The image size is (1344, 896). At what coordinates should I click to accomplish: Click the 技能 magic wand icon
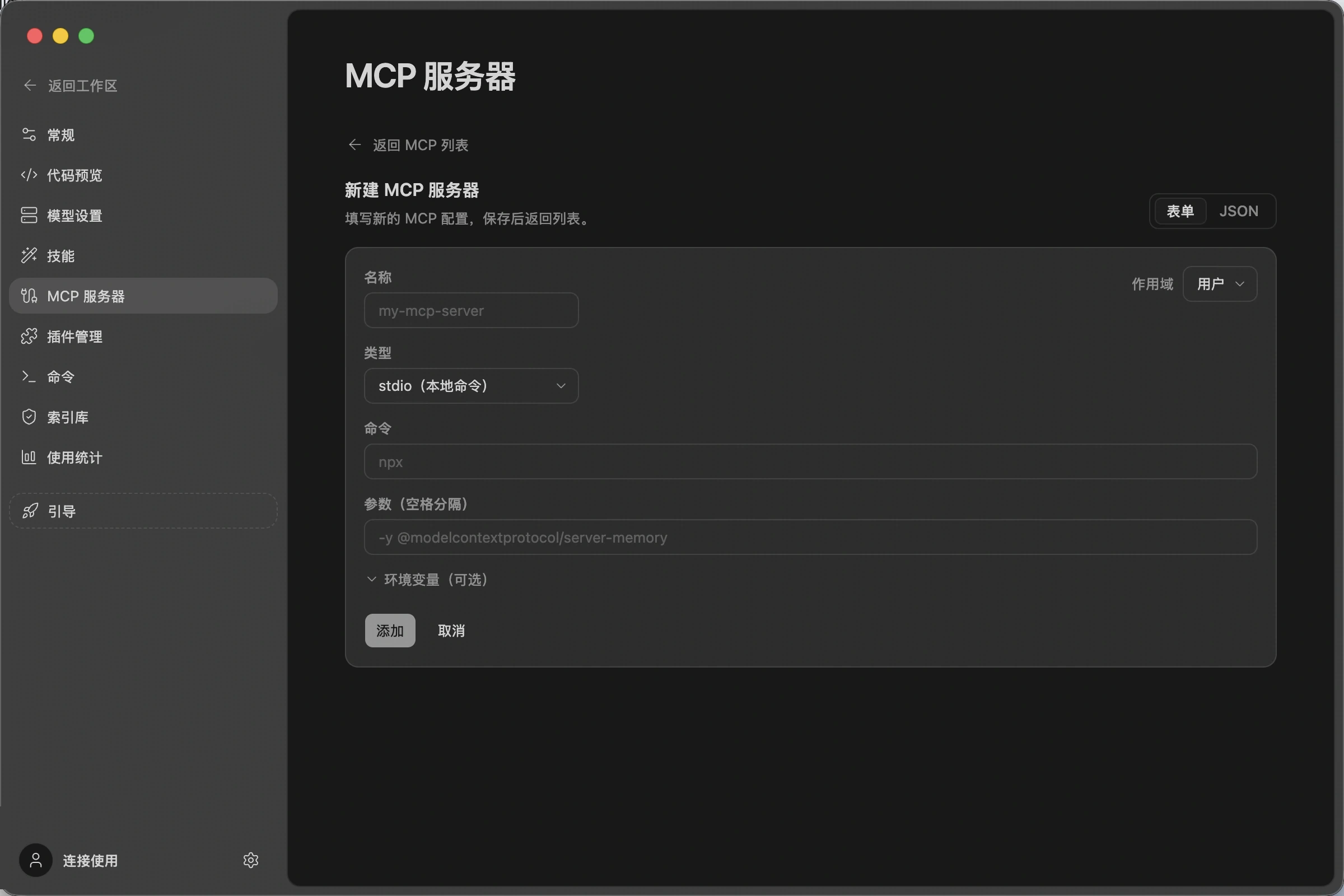pos(29,255)
